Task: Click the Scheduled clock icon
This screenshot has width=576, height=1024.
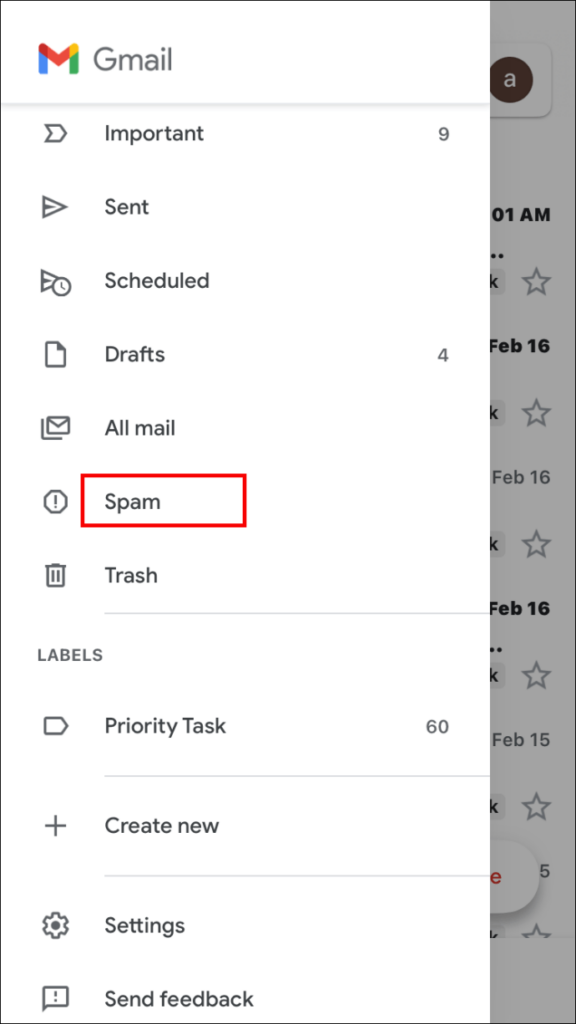Action: pos(55,281)
